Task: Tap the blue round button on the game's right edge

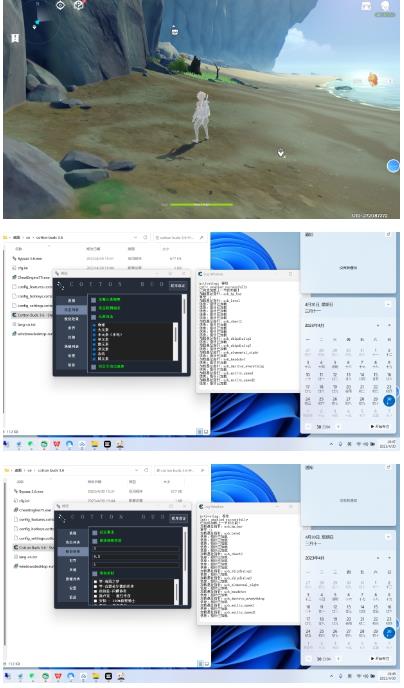Action: 393,166
